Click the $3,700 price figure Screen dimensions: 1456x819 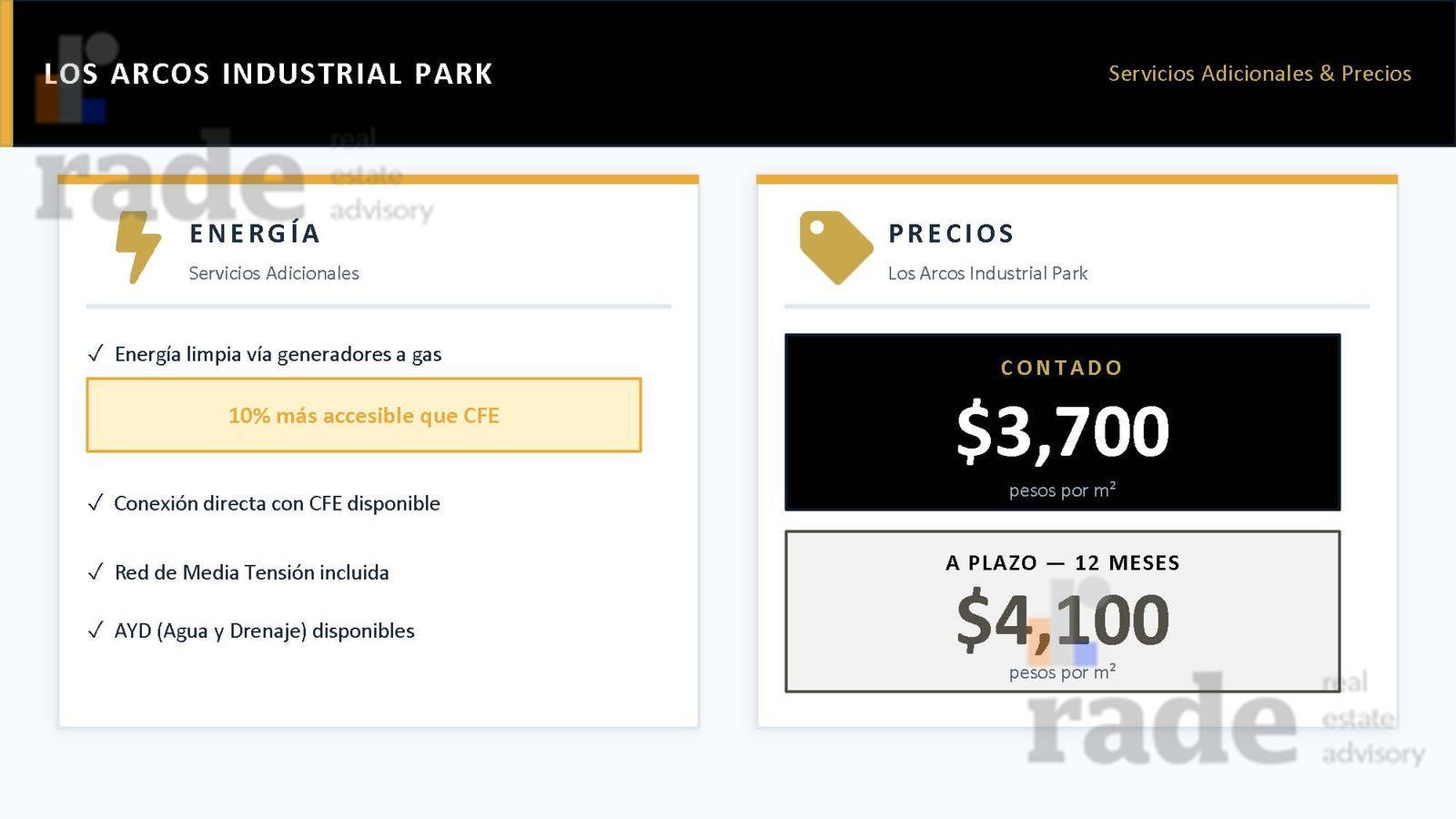1063,431
